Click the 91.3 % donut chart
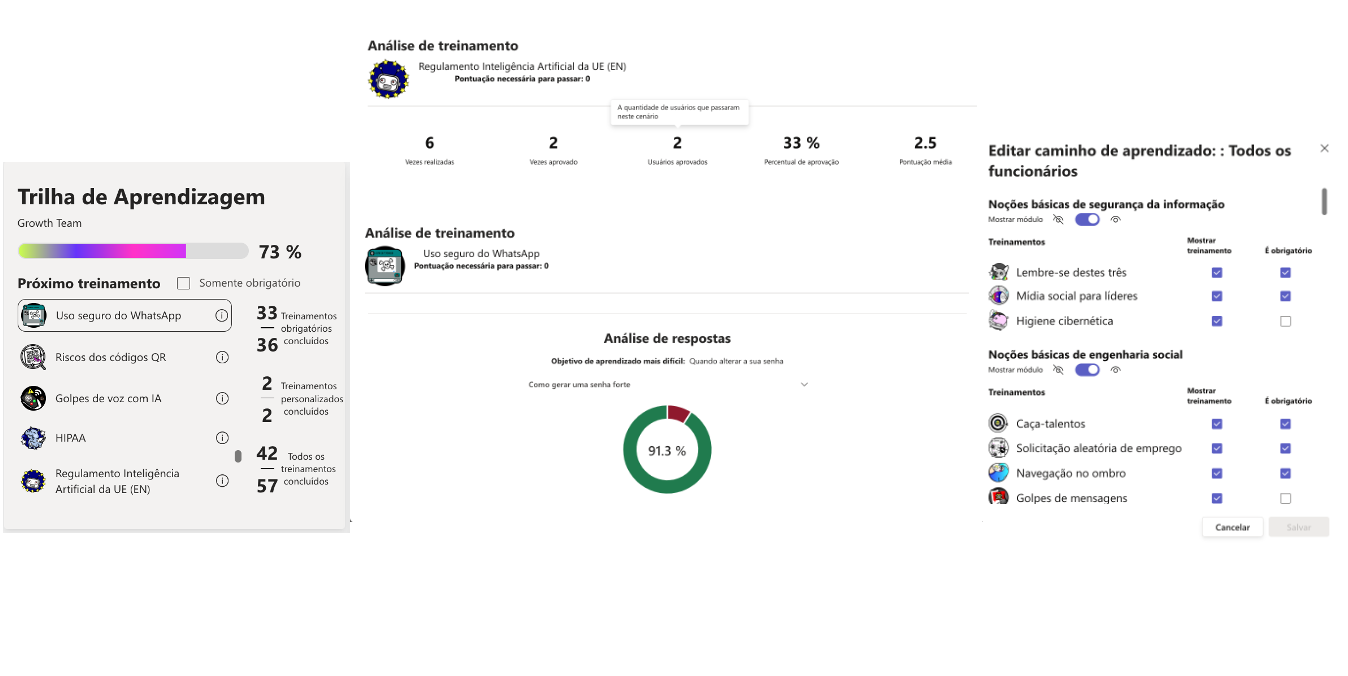 [667, 450]
